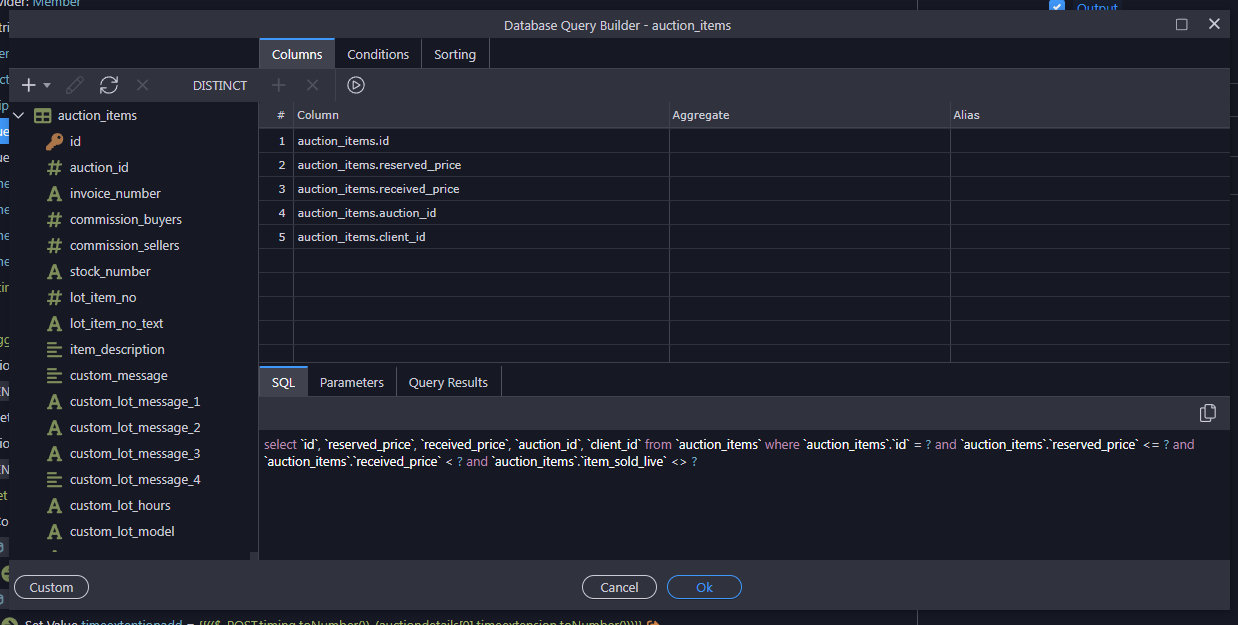Open the add dropdown arrow

click(47, 86)
